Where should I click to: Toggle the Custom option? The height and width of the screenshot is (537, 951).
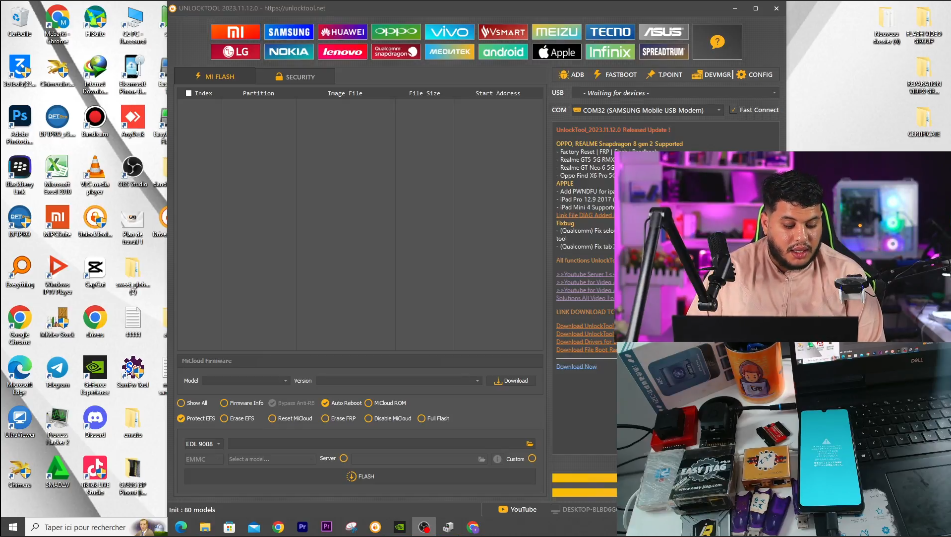[532, 458]
